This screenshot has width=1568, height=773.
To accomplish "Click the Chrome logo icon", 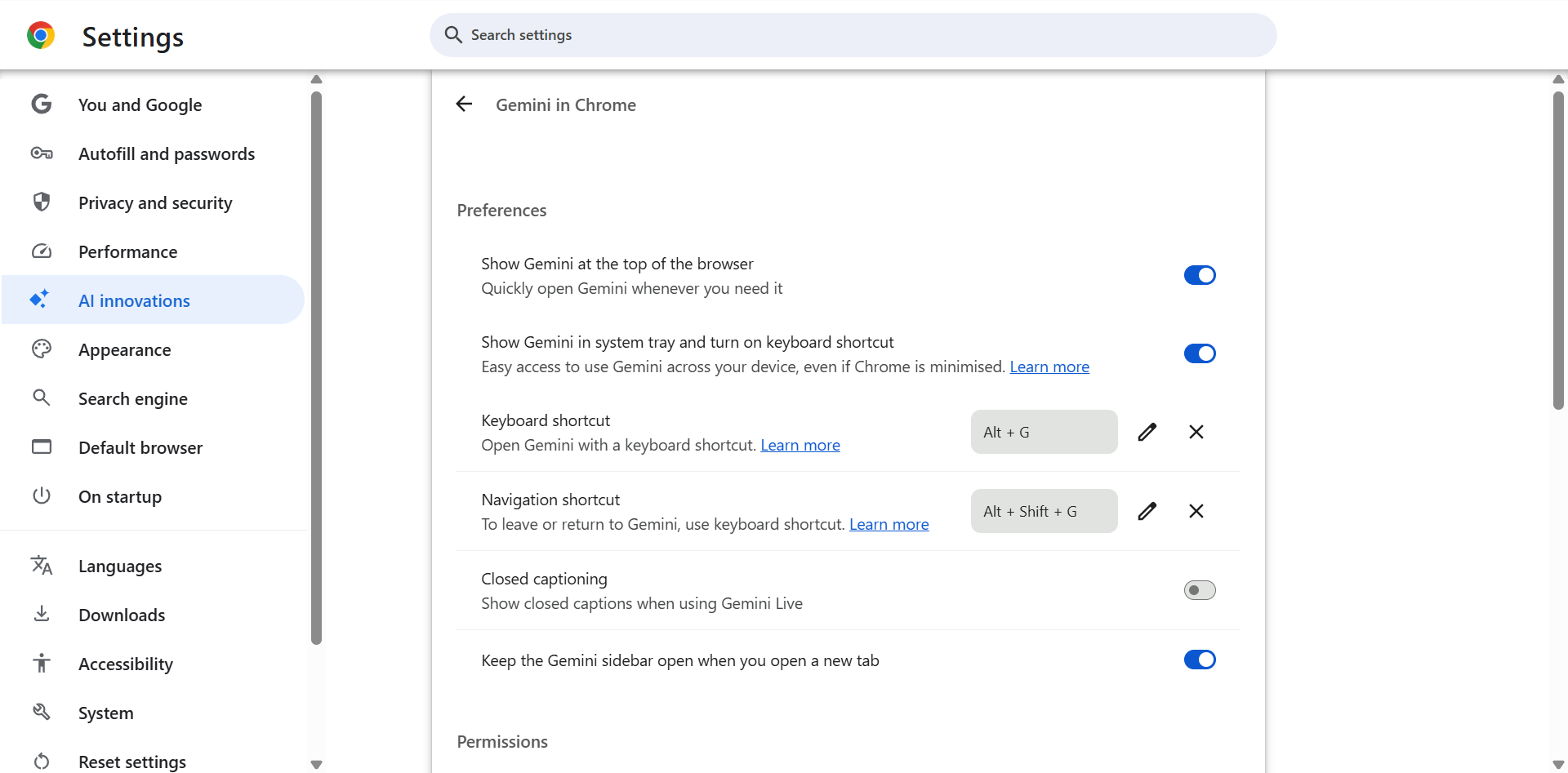I will coord(41,35).
